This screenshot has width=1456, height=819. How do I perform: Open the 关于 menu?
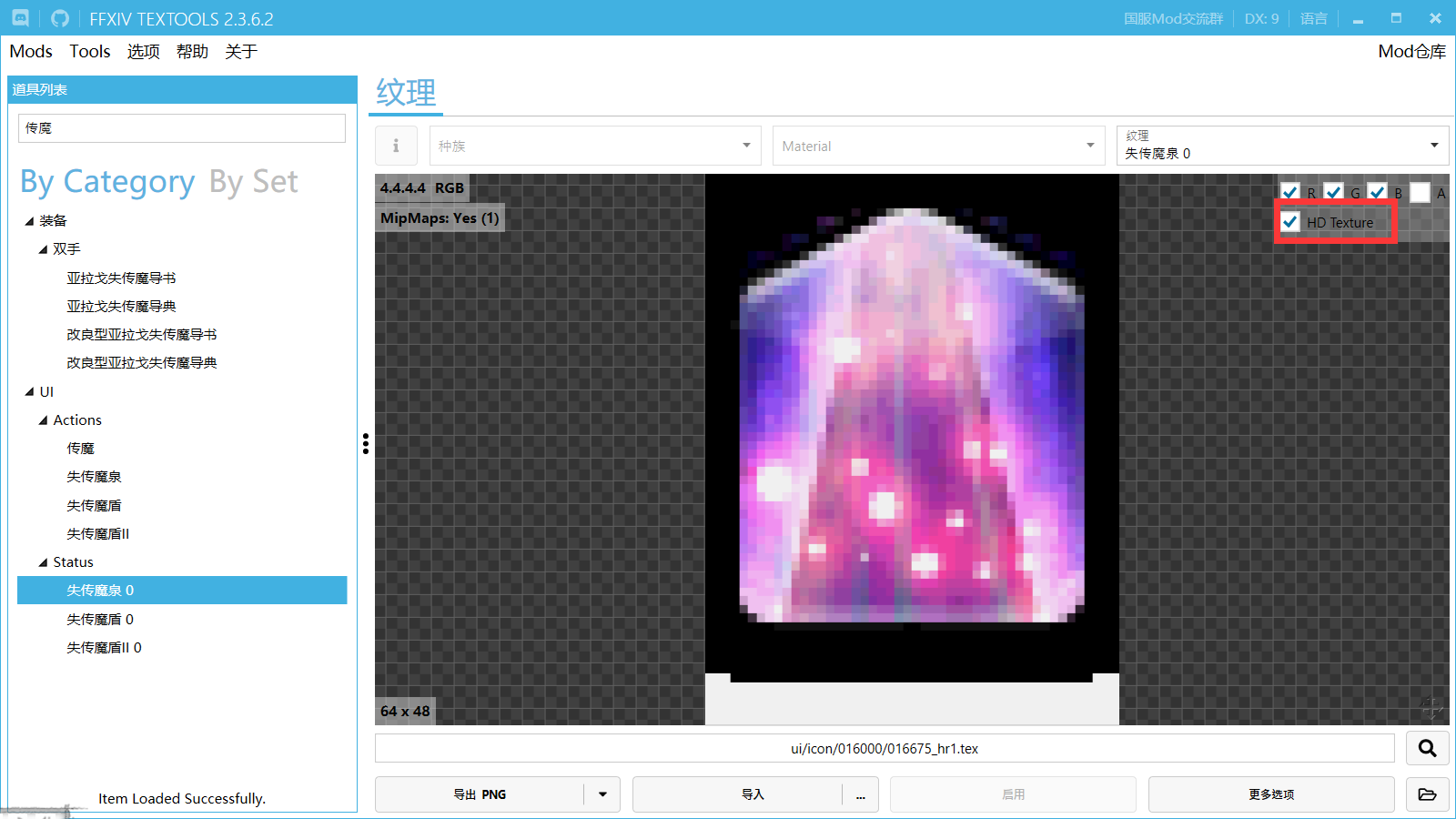[x=241, y=52]
